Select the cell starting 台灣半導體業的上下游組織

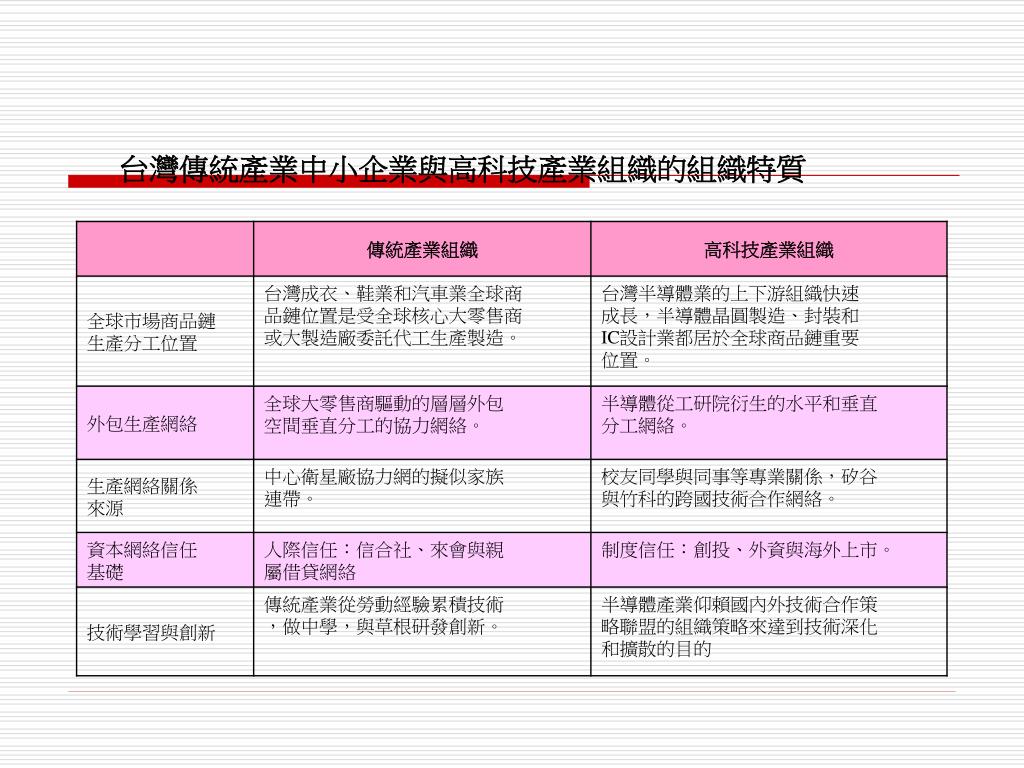coord(769,332)
